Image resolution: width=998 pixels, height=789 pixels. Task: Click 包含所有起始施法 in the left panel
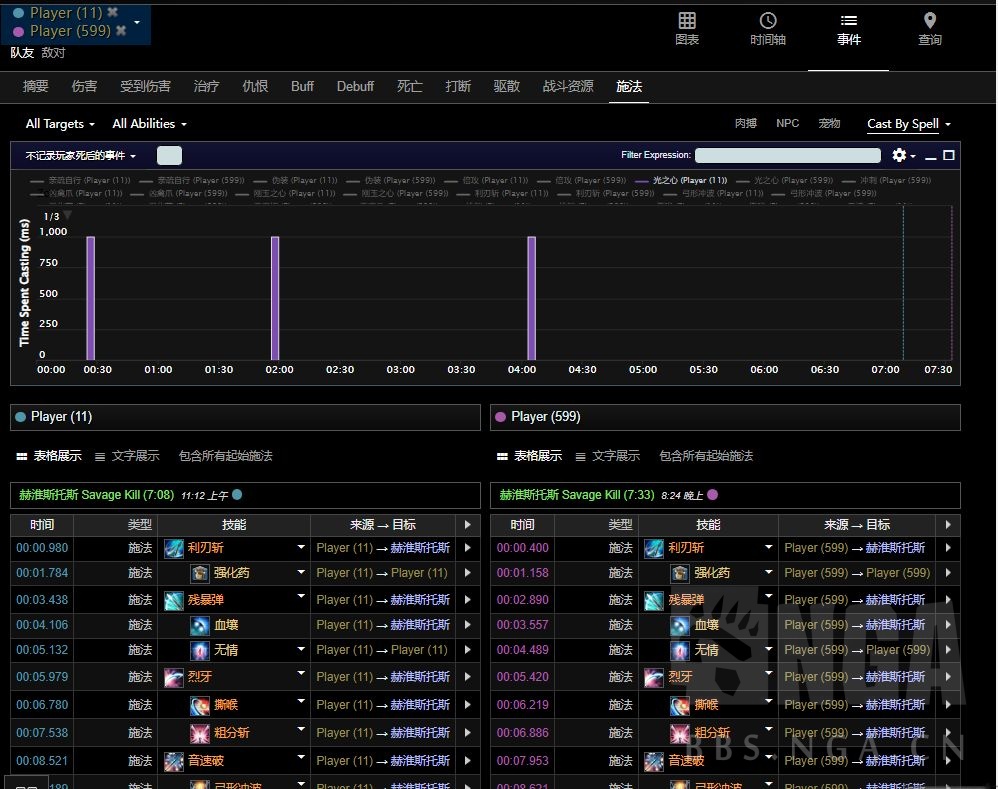point(225,456)
